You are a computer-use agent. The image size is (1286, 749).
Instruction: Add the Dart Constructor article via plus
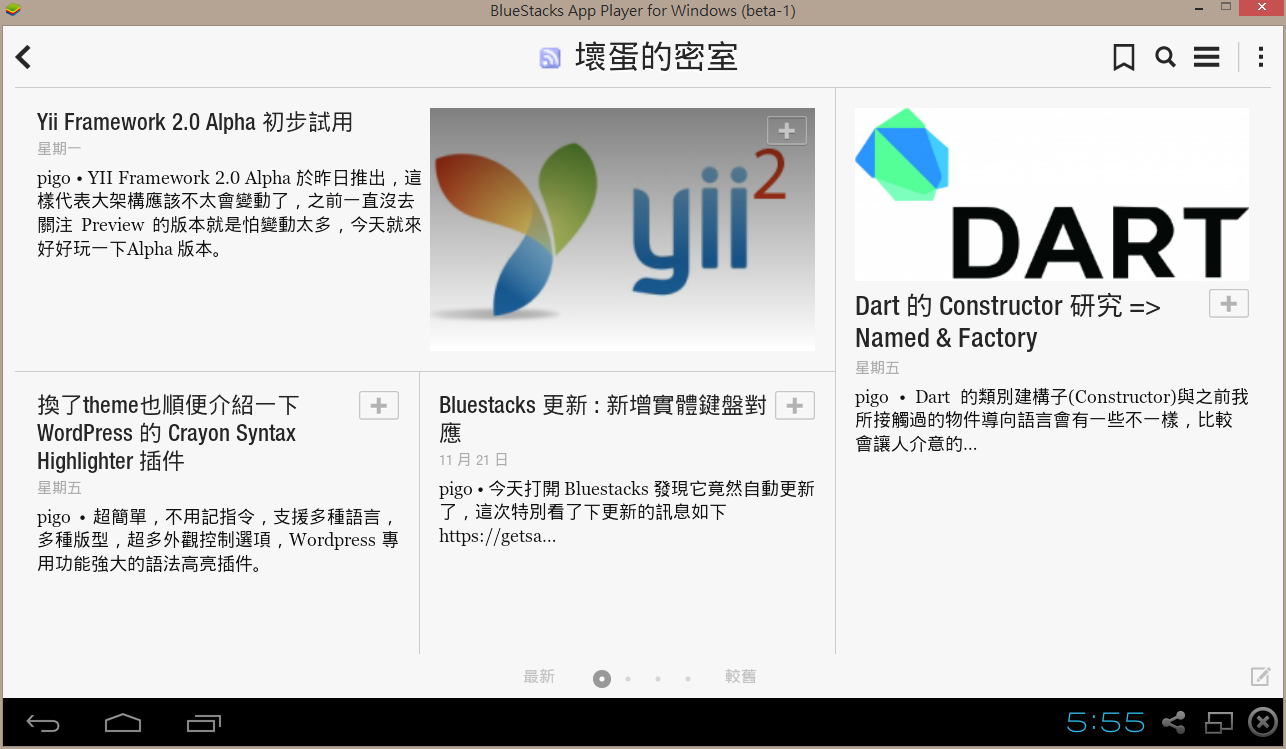click(1229, 303)
